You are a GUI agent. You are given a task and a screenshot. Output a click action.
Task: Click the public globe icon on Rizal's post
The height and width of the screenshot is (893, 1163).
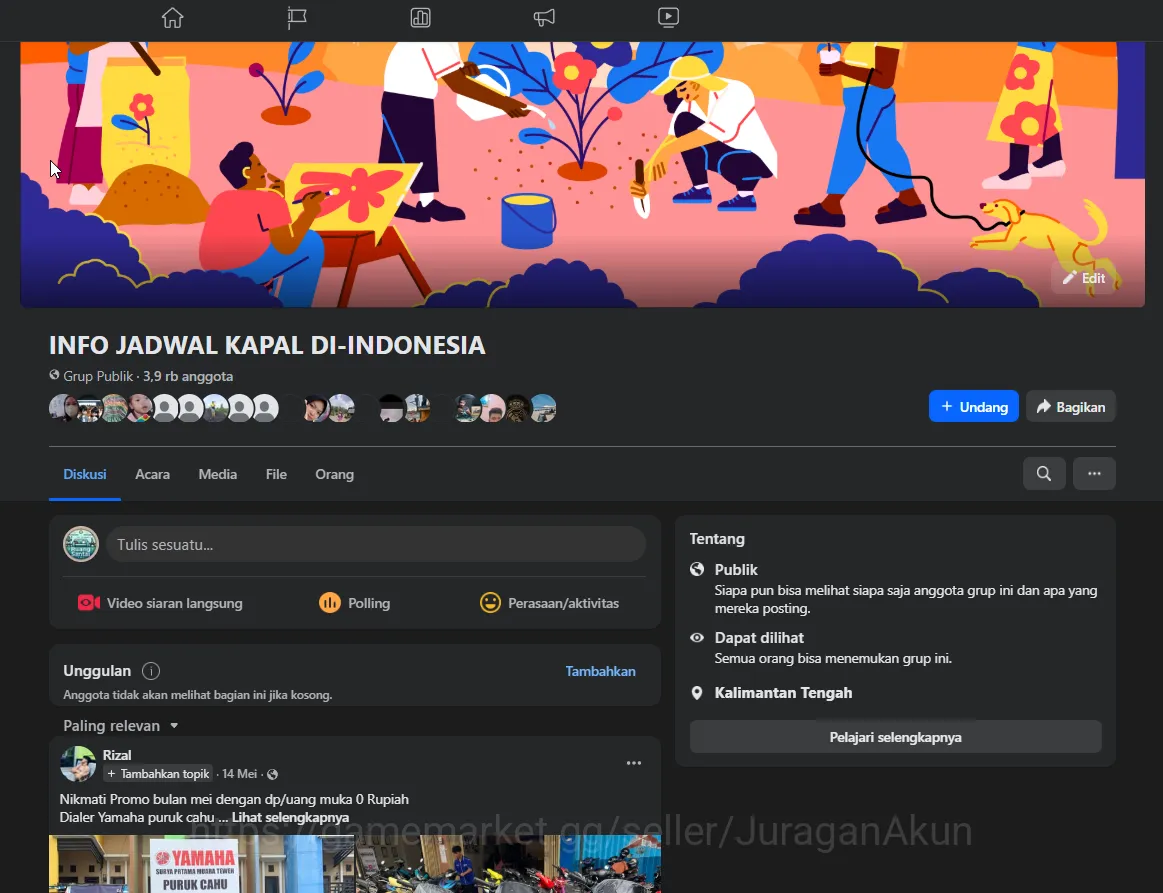pyautogui.click(x=272, y=774)
